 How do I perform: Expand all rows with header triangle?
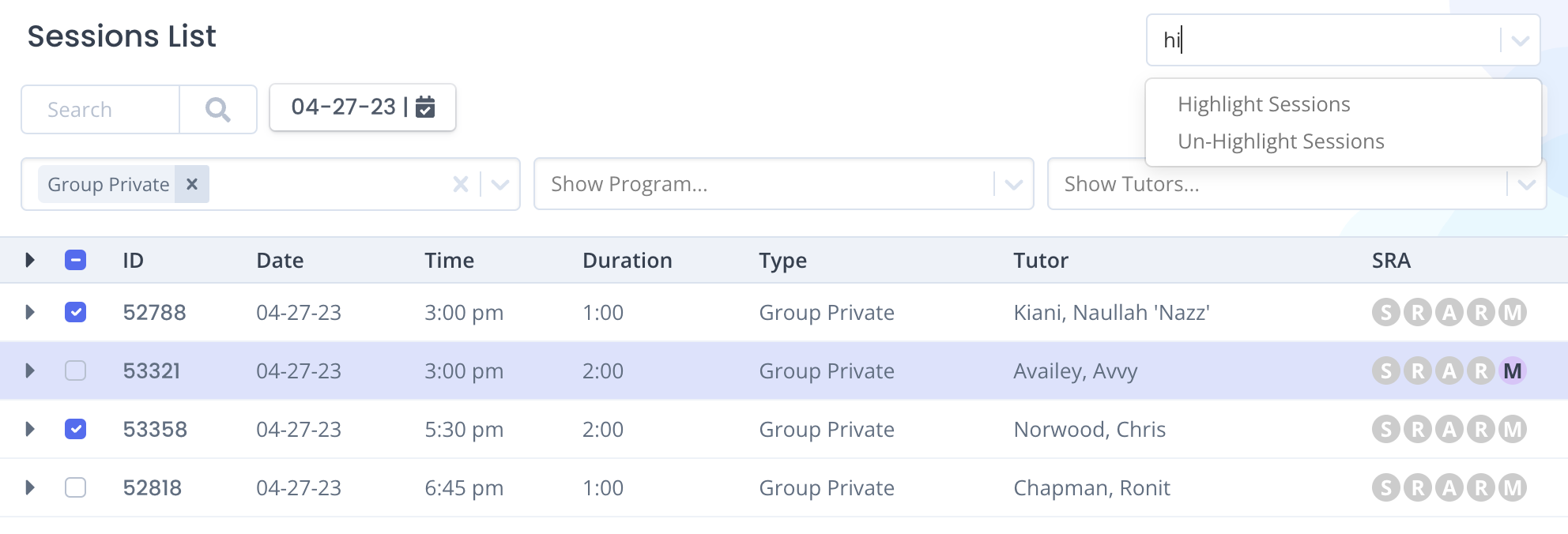point(30,260)
